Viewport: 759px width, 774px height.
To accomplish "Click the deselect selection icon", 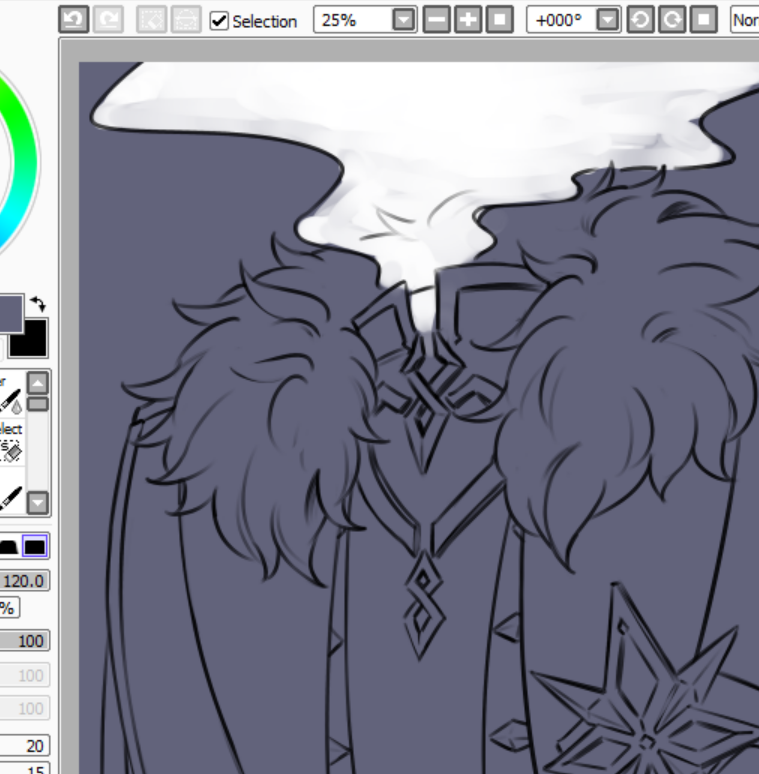I will (x=151, y=20).
